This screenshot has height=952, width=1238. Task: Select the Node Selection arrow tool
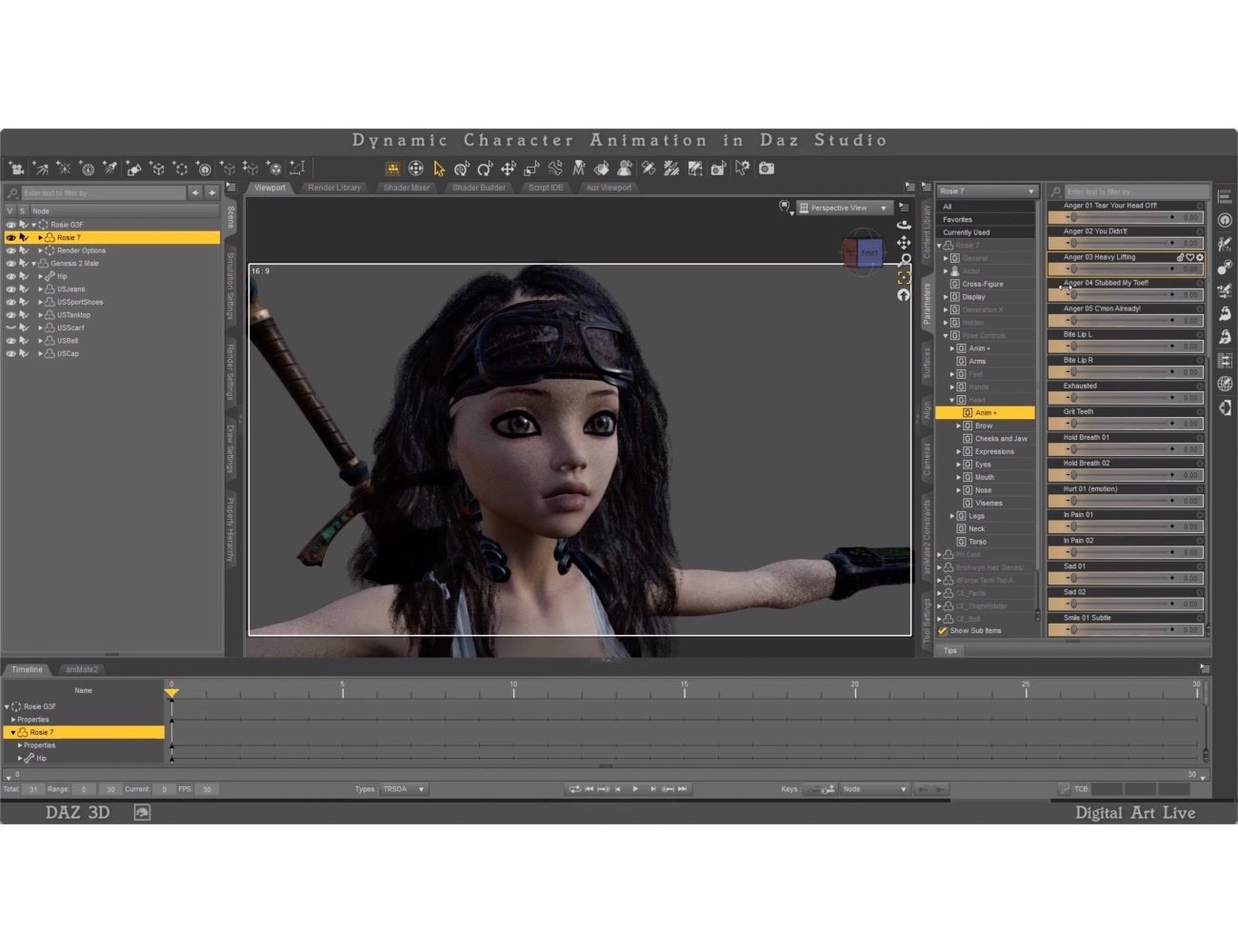point(439,169)
